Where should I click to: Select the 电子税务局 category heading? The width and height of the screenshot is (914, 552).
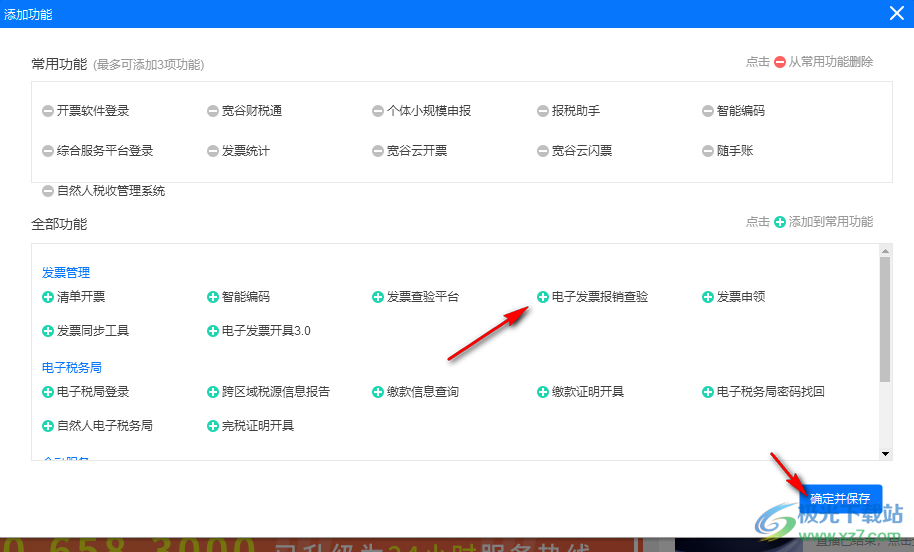point(72,368)
